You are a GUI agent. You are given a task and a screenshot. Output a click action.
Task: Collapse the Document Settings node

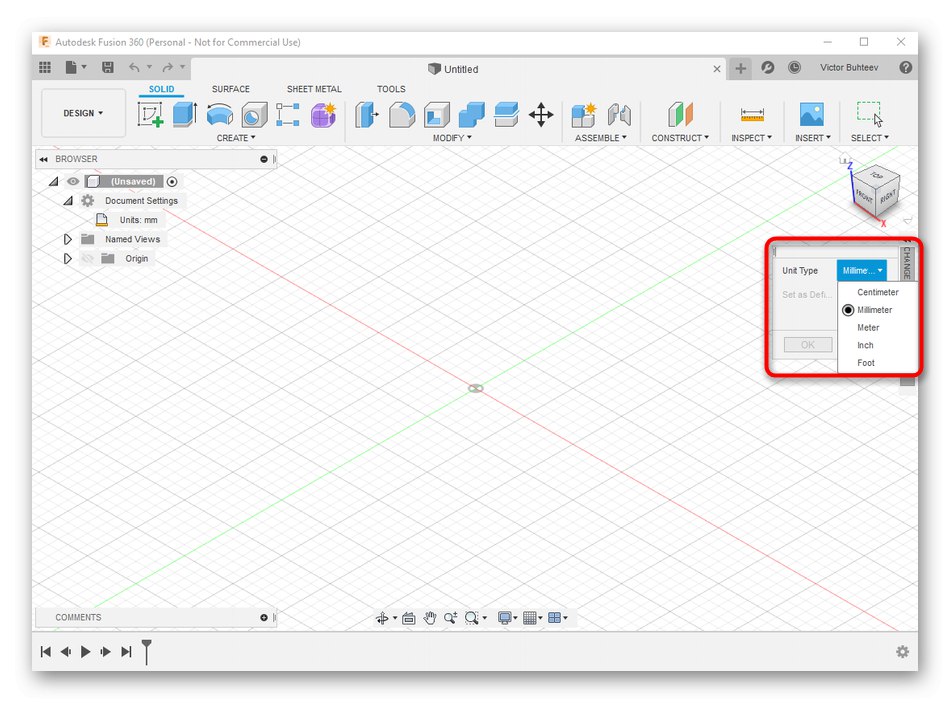[x=68, y=201]
